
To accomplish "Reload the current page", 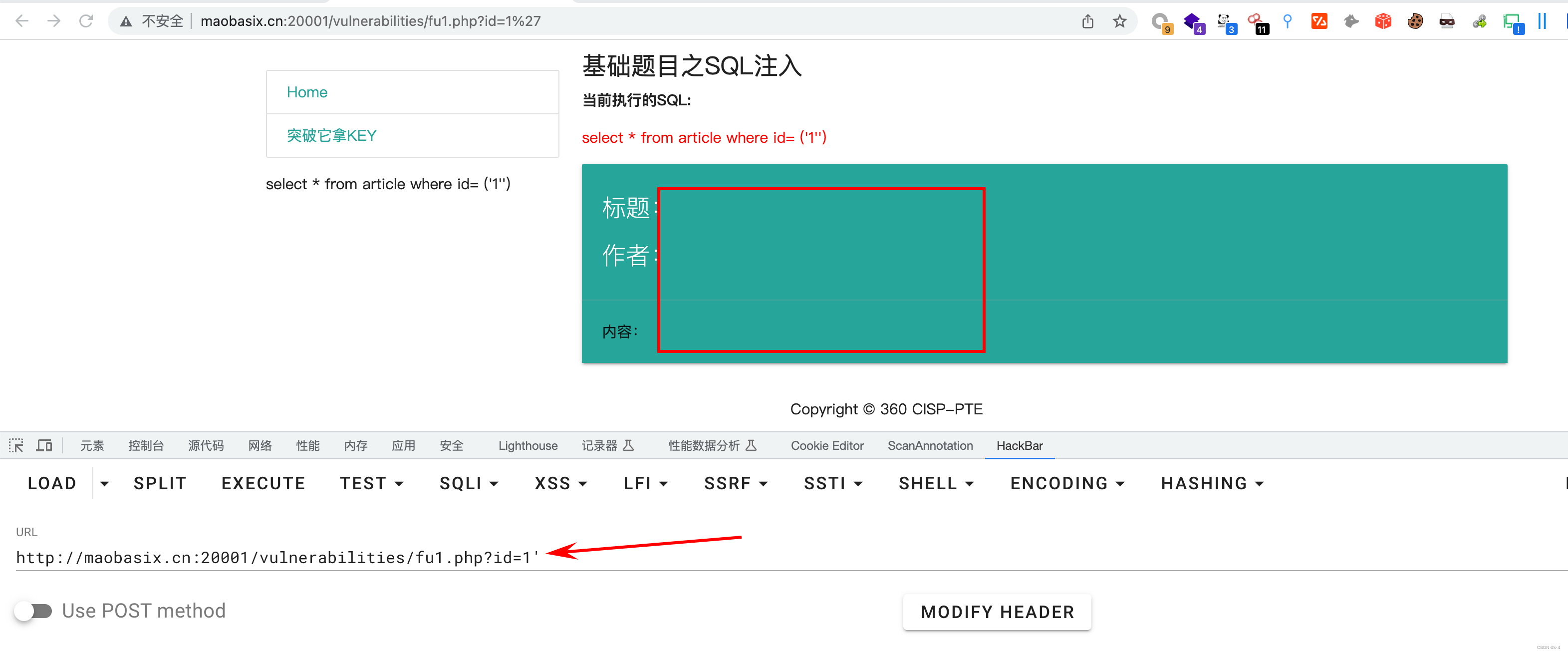I will point(86,20).
